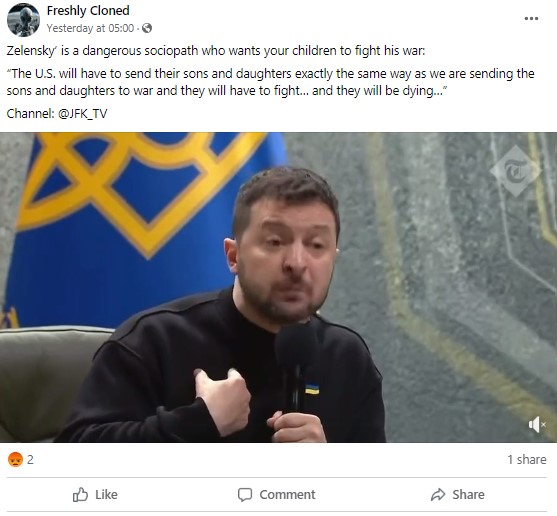
Task: Click the Like button
Action: pos(95,494)
